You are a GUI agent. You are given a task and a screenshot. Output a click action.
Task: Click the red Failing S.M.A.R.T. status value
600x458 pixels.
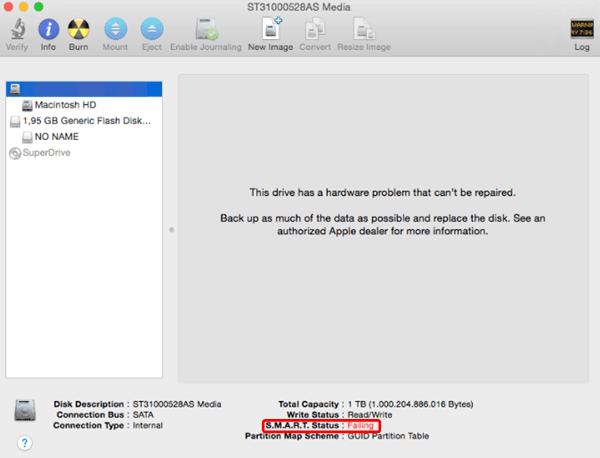click(360, 425)
